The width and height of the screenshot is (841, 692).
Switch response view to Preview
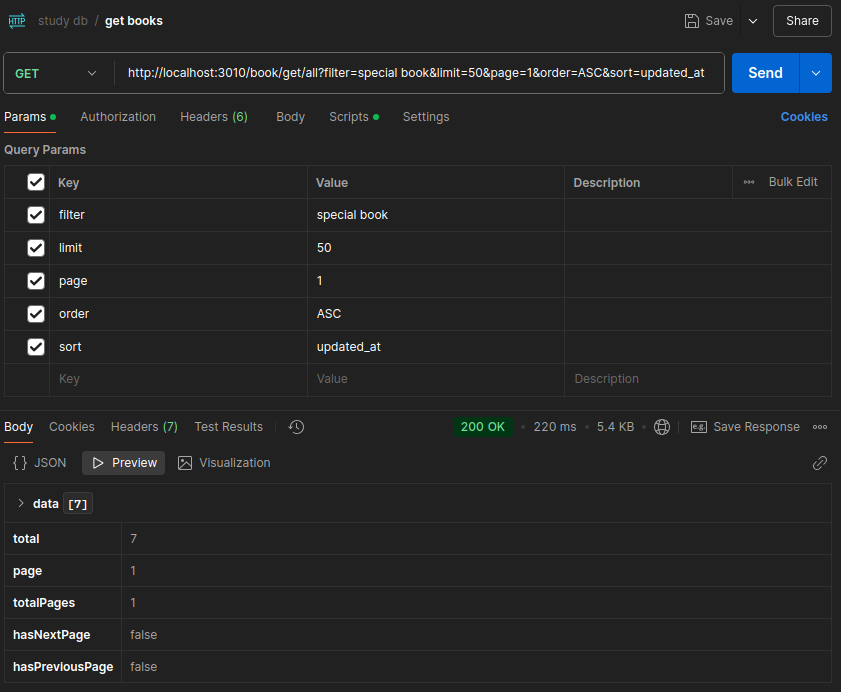123,463
